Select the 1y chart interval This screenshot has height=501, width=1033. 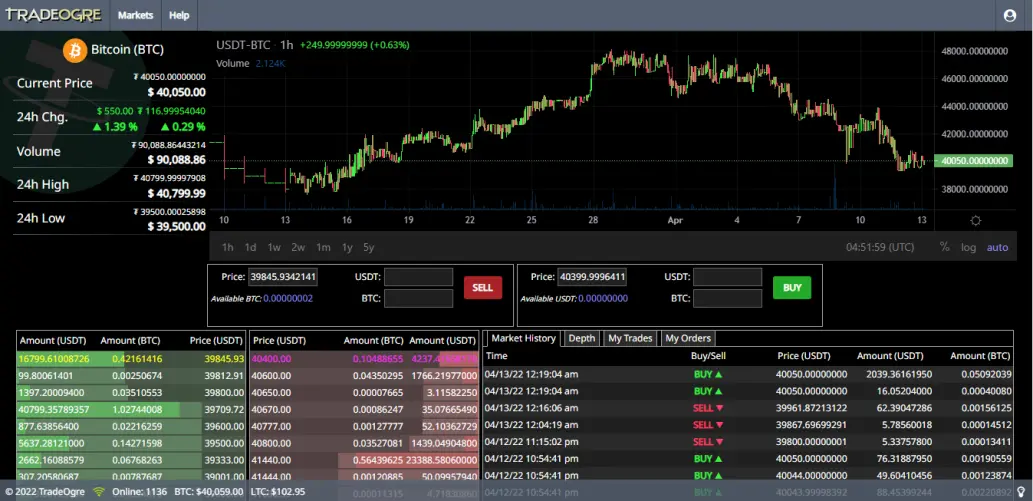point(347,247)
